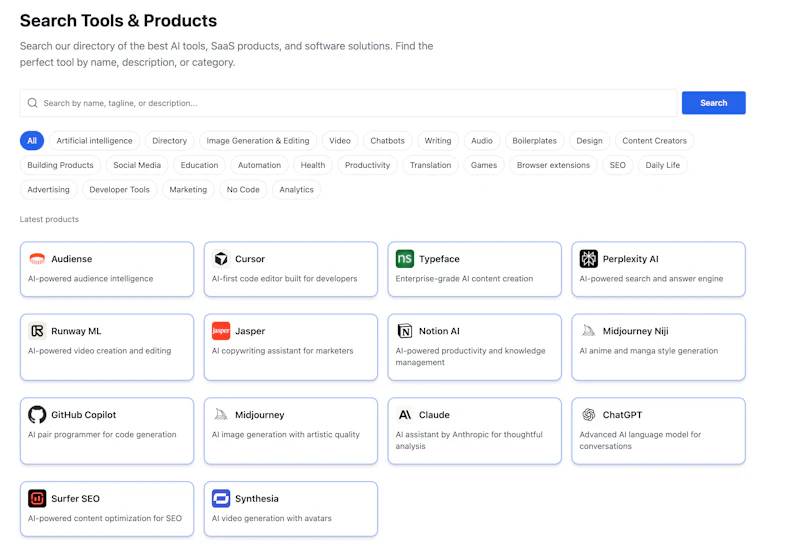800x545 pixels.
Task: Select the Chatbots category chip
Action: point(387,141)
